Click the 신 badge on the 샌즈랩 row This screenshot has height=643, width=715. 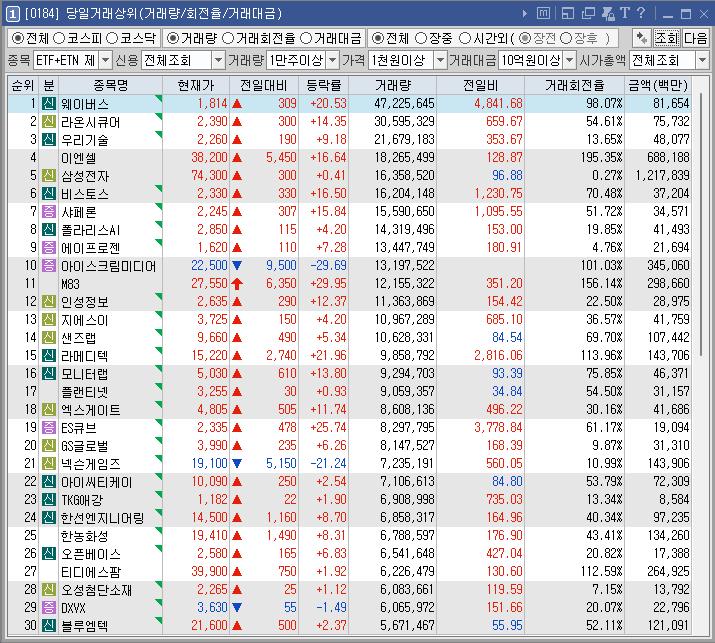click(x=49, y=337)
